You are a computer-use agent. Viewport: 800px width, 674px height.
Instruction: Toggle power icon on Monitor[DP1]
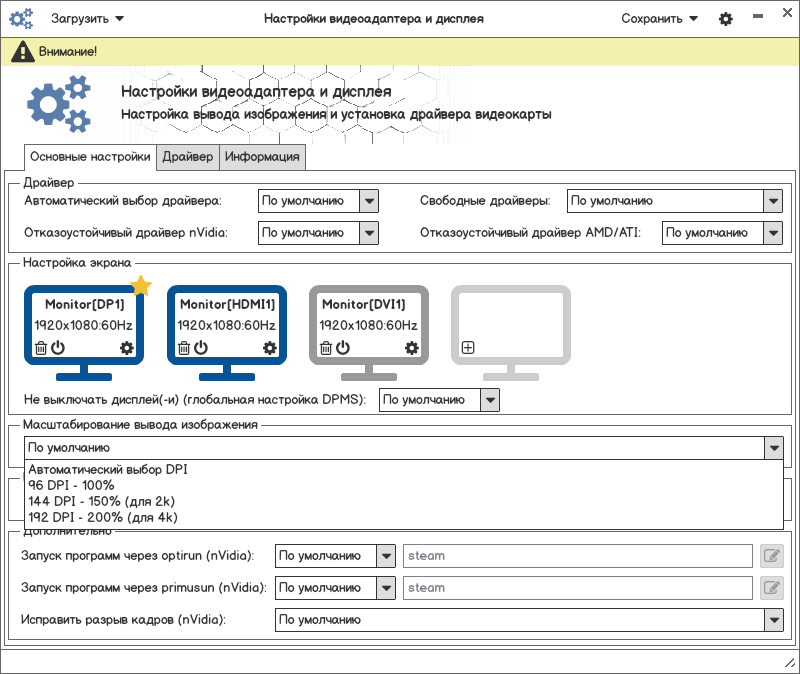coord(58,348)
